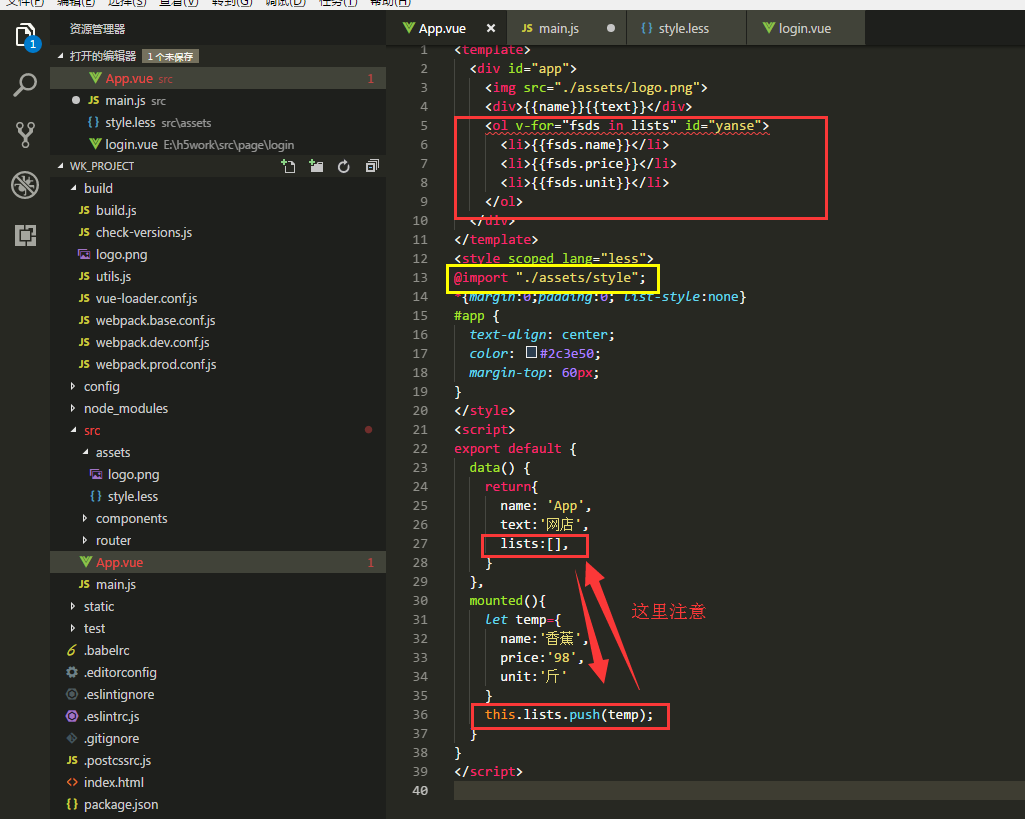Viewport: 1025px width, 819px height.
Task: Open index.html in the project tree
Action: point(218,782)
